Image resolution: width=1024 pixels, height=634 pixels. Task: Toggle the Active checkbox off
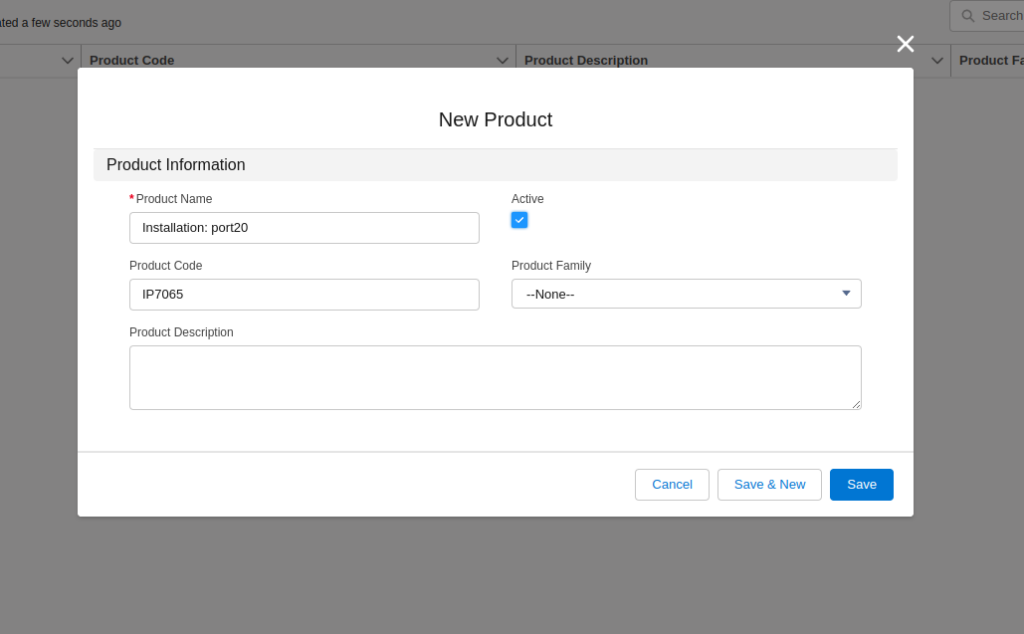click(519, 219)
